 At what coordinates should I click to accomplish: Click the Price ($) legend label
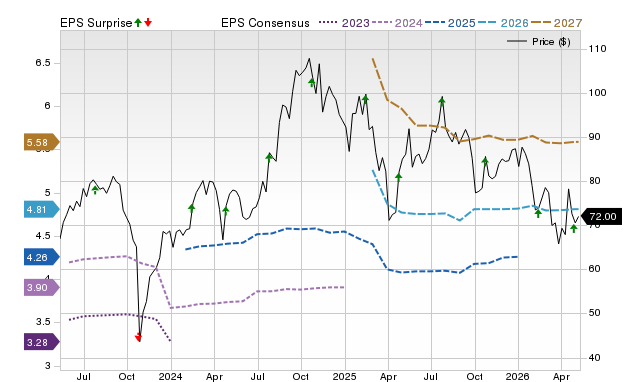click(551, 42)
